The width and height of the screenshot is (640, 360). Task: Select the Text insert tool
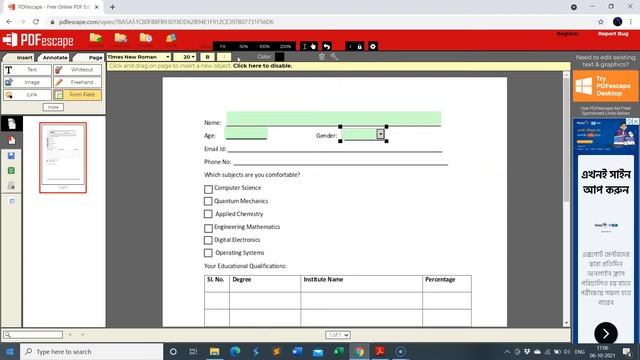(27, 70)
